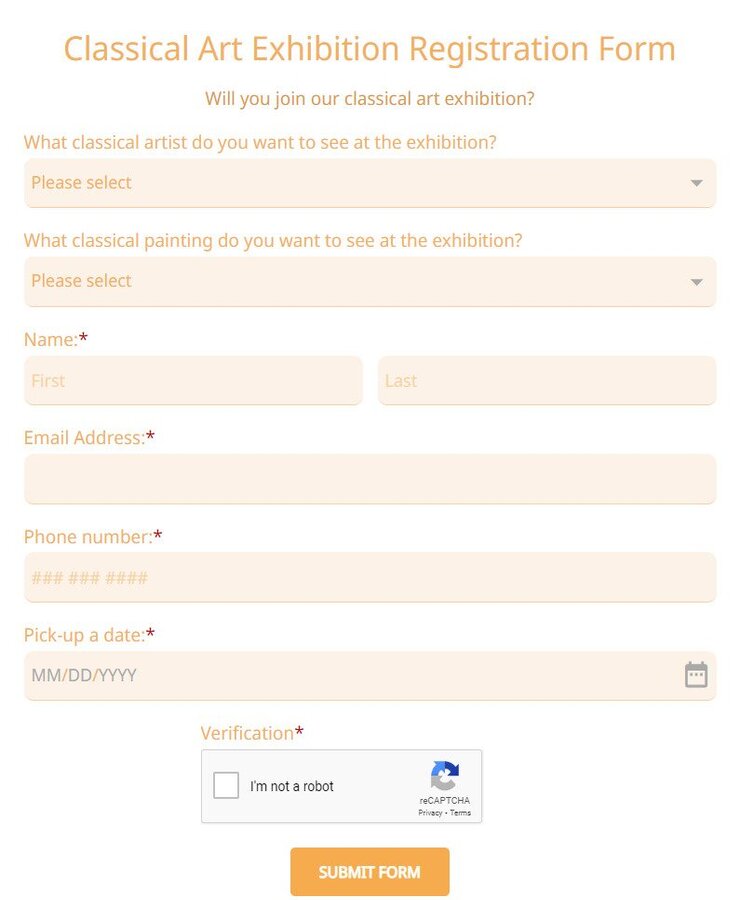Select the Email Address field
Image resolution: width=740 pixels, height=900 pixels.
[370, 479]
